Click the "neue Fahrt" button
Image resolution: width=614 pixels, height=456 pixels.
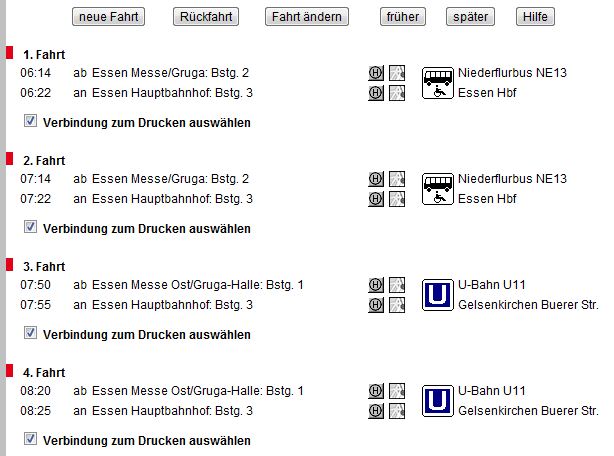(109, 17)
